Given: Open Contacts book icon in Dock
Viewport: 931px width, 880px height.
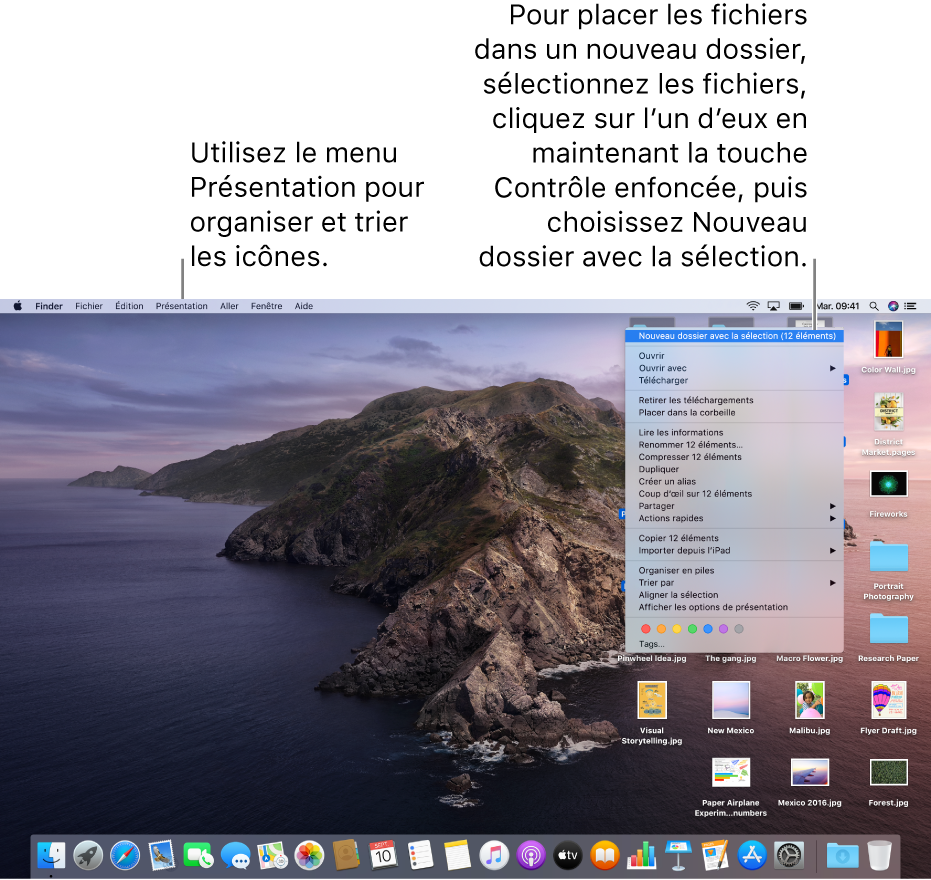Looking at the screenshot, I should point(346,856).
